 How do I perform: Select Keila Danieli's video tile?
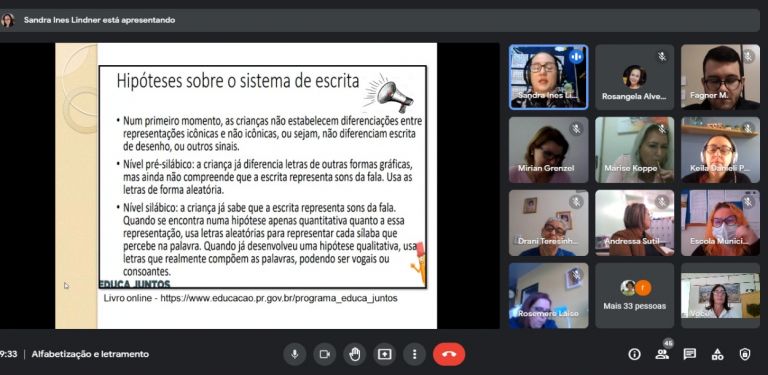point(720,150)
